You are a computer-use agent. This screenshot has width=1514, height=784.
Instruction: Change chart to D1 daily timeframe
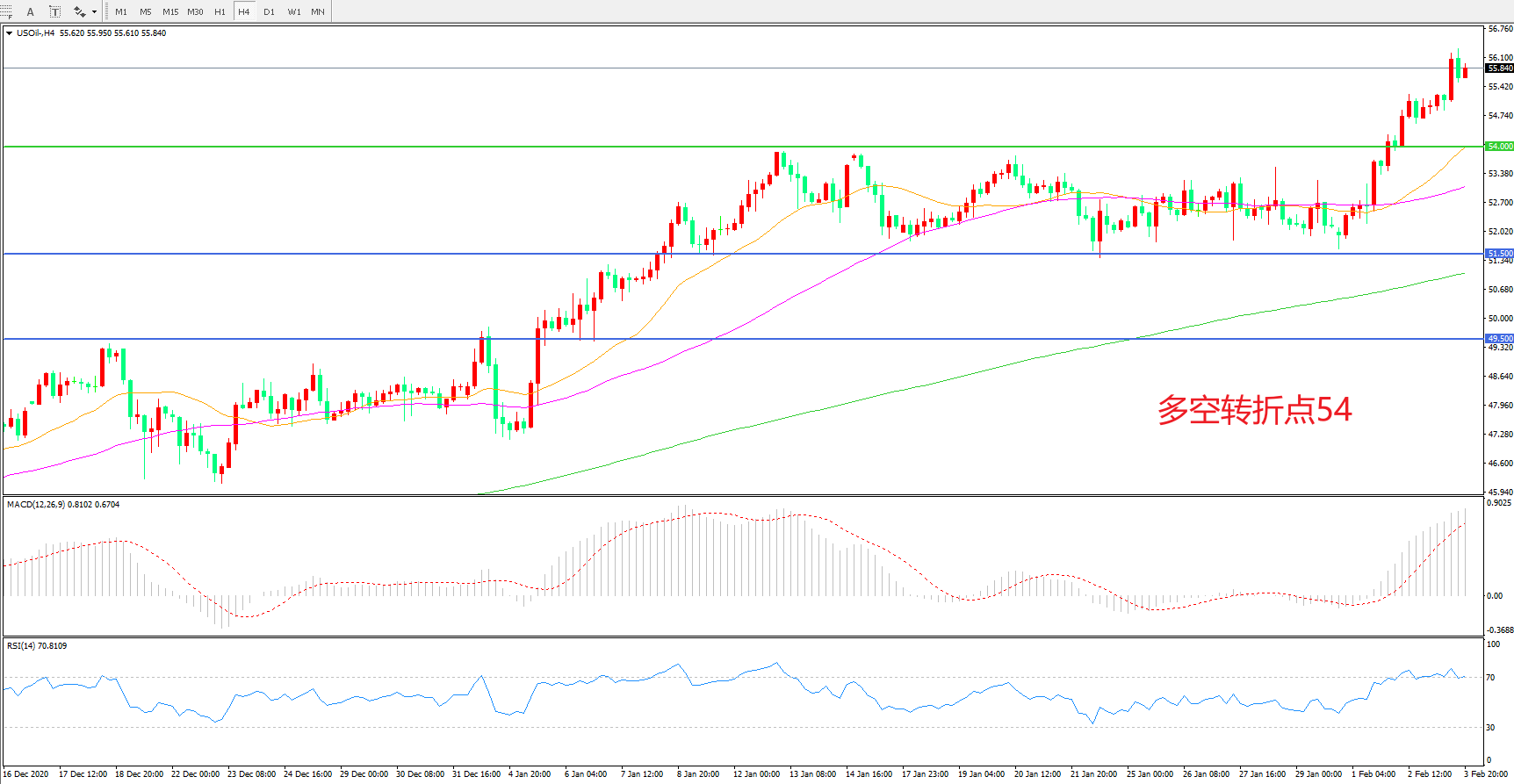click(269, 11)
